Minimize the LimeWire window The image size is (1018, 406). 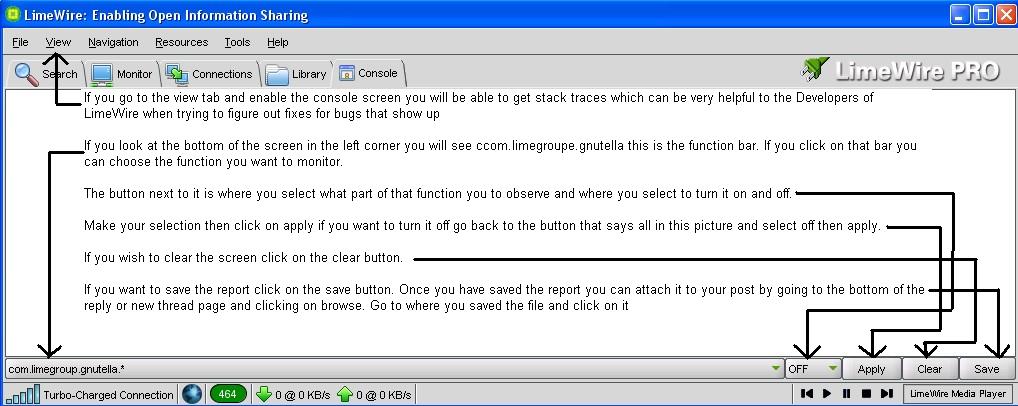[x=960, y=15]
